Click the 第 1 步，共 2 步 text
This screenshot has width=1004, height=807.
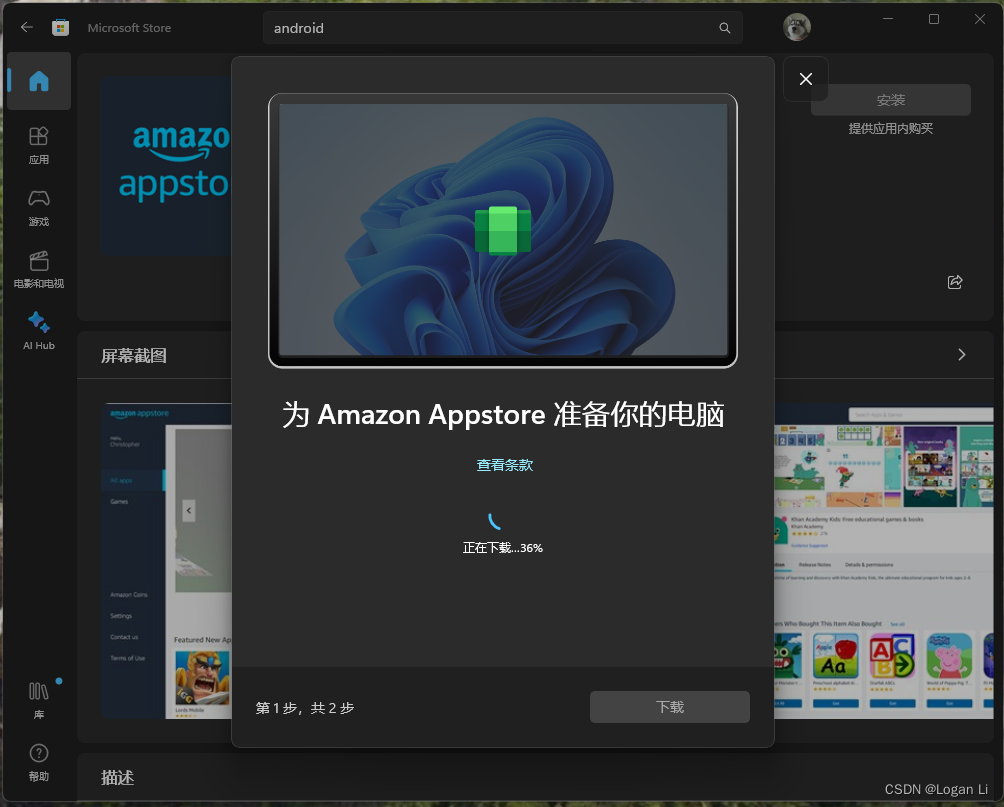coord(305,708)
